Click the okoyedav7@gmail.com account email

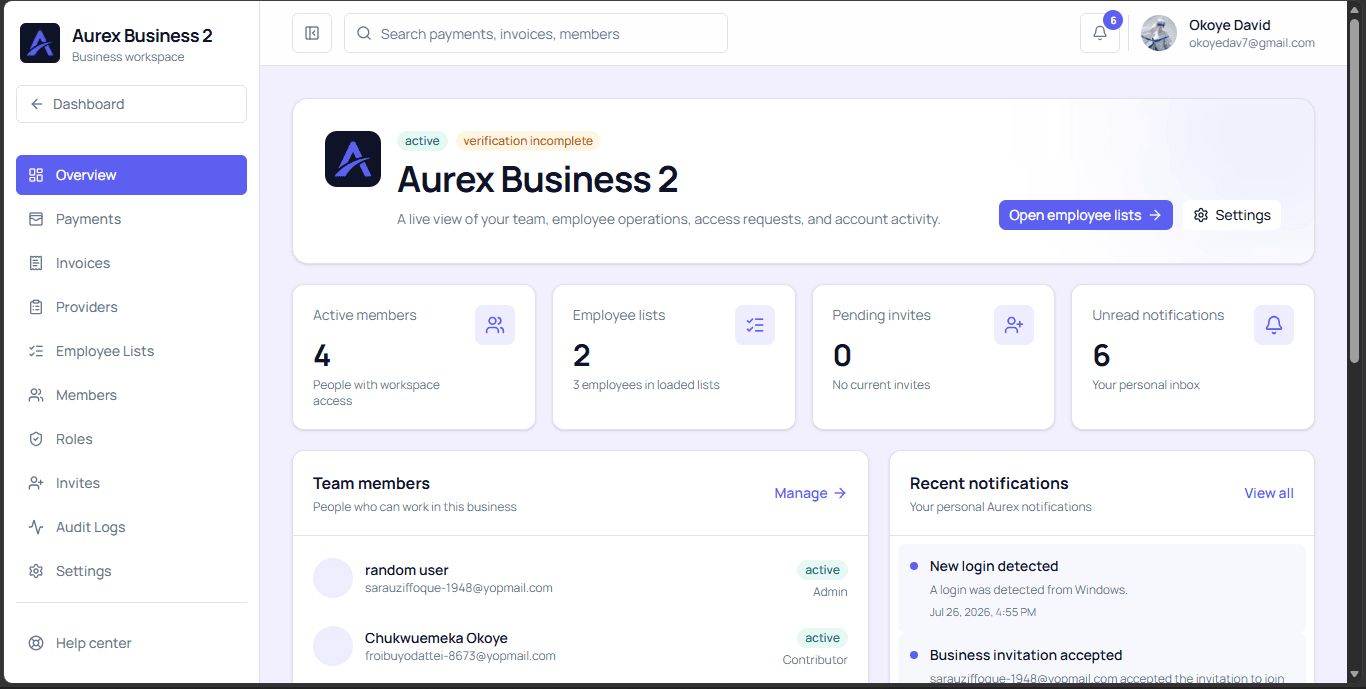coord(1252,43)
